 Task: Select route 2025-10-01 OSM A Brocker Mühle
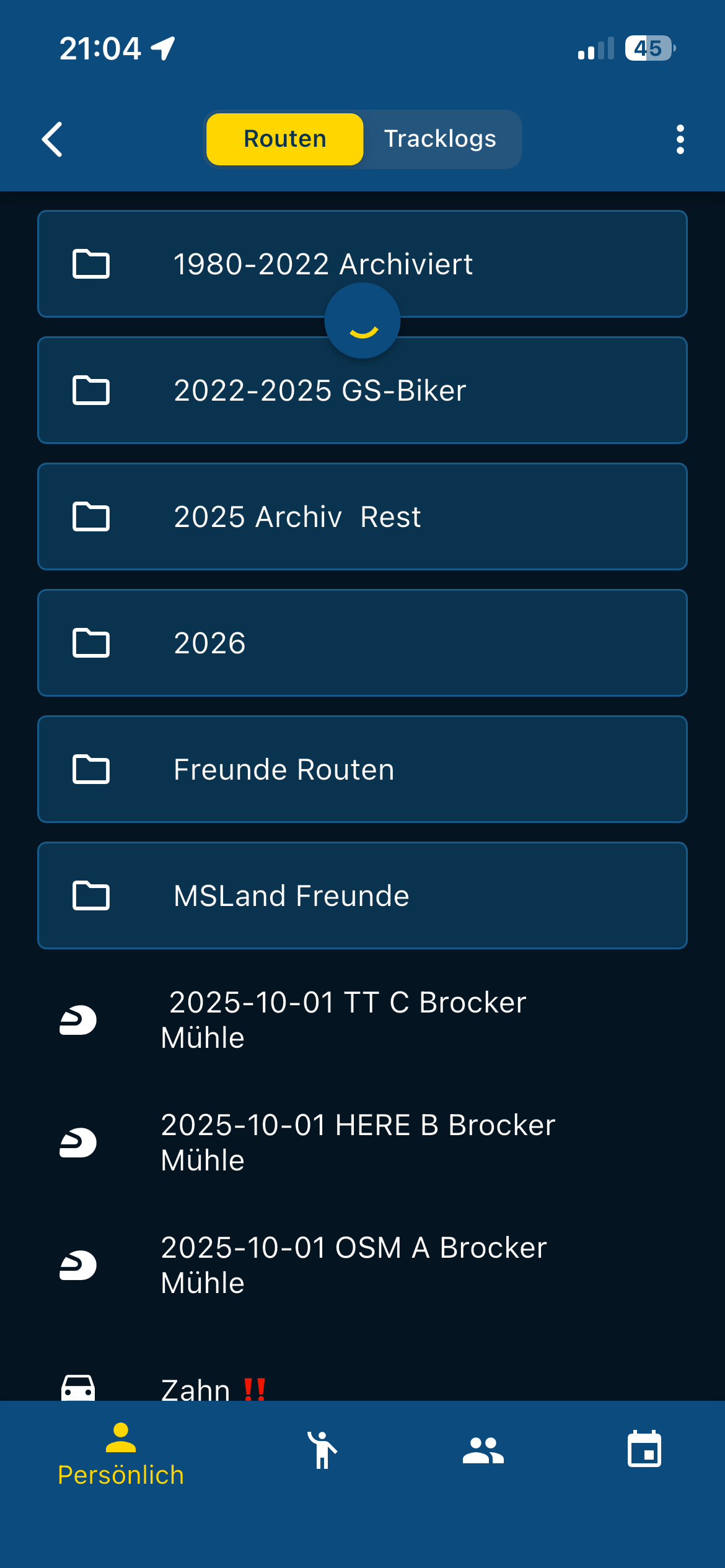[353, 1265]
